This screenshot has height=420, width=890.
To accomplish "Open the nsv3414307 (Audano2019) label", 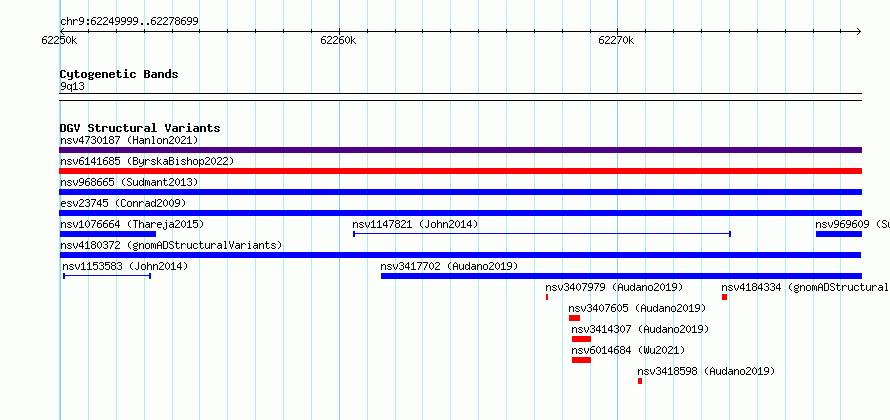I will [640, 329].
